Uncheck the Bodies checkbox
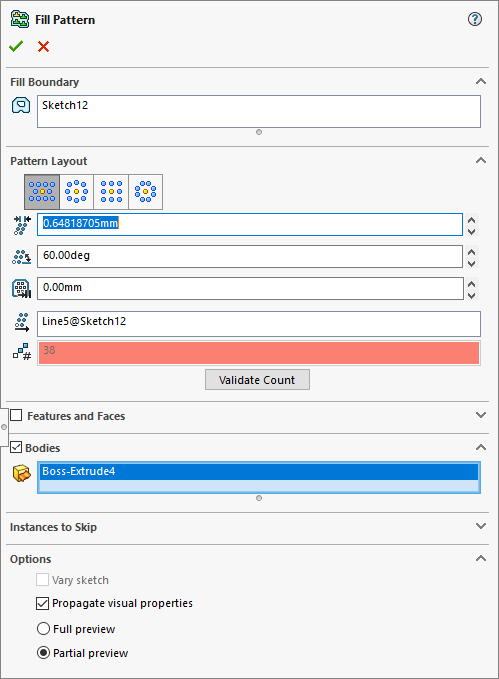Viewport: 499px width, 679px height. [x=16, y=447]
